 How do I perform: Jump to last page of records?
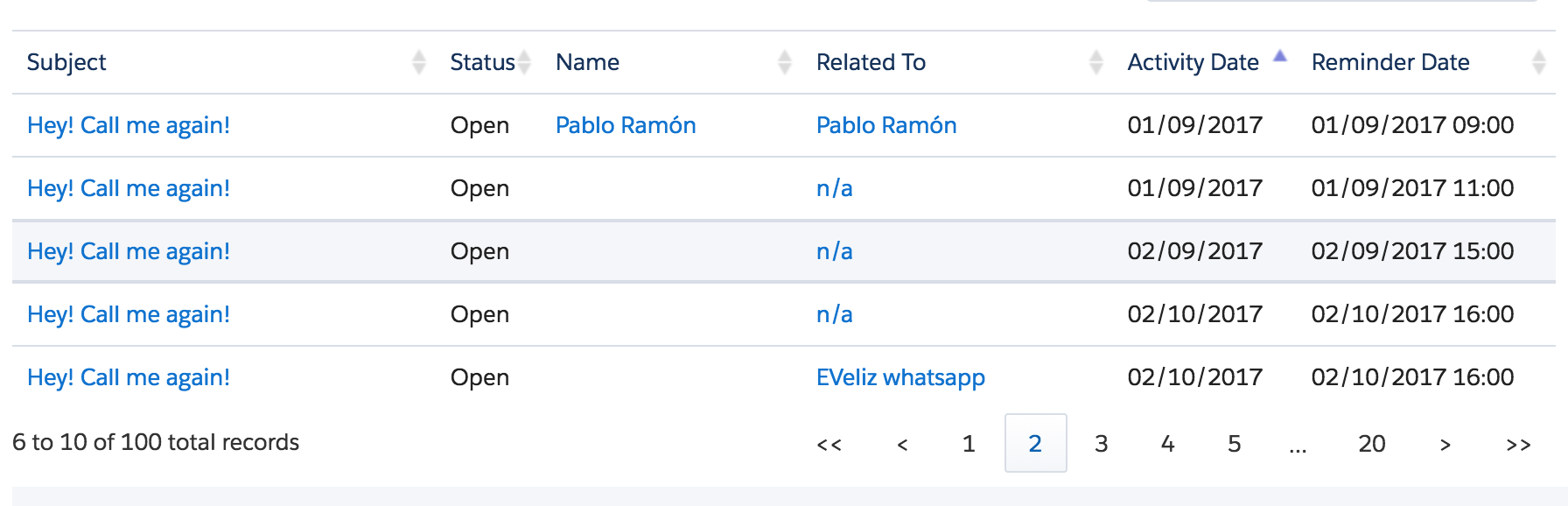click(x=1518, y=444)
